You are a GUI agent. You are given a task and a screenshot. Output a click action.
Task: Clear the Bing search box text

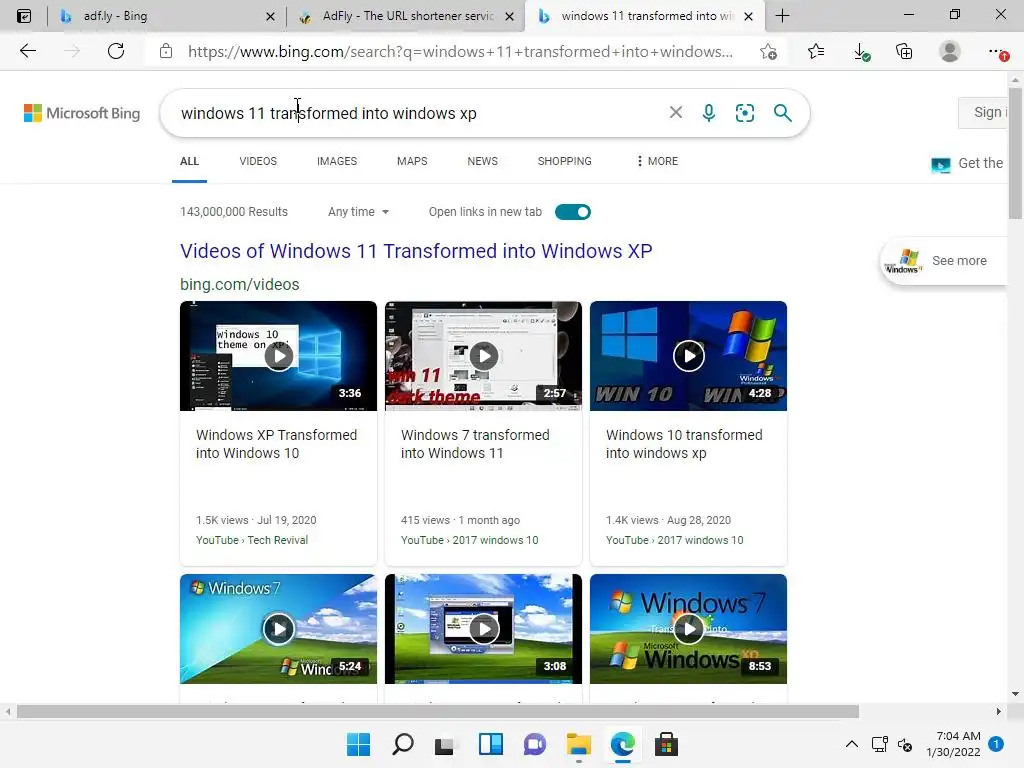pyautogui.click(x=676, y=112)
